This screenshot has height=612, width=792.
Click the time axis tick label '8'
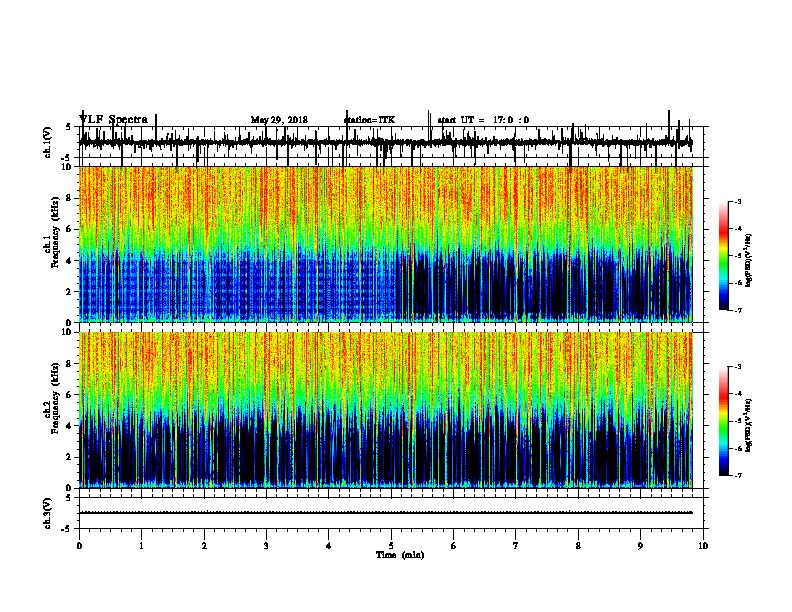pyautogui.click(x=578, y=545)
